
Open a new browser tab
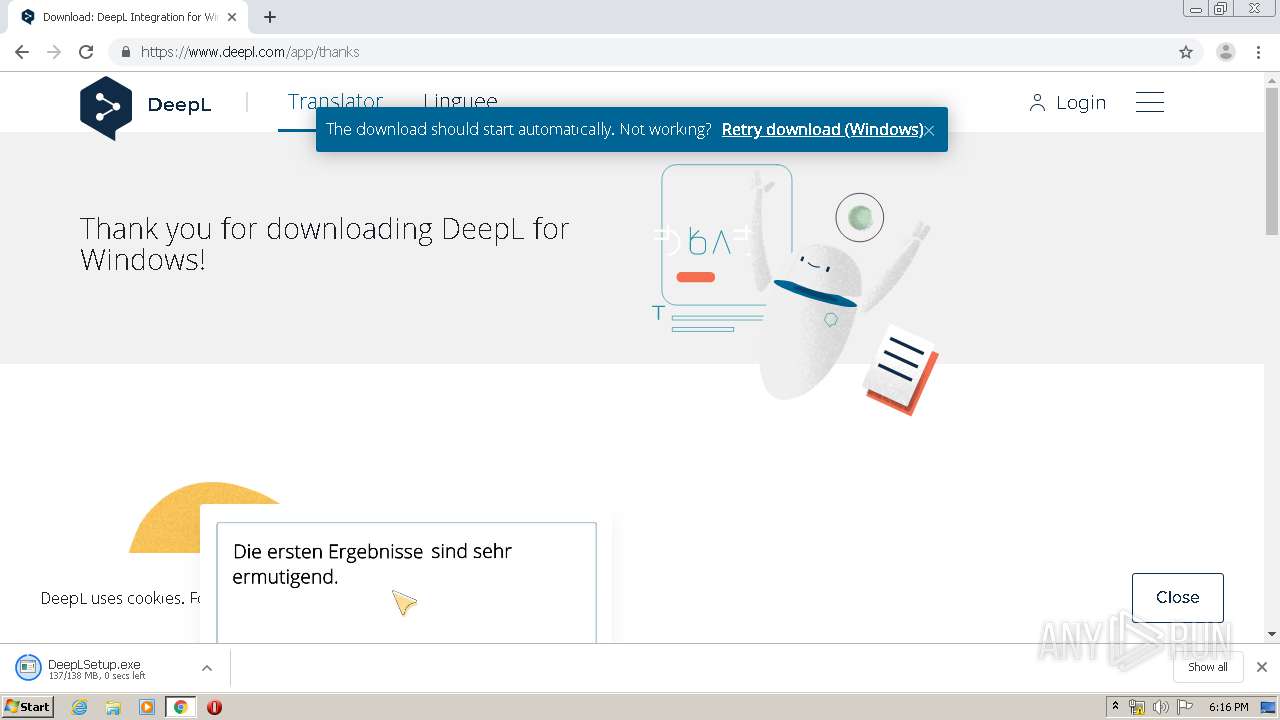(270, 17)
